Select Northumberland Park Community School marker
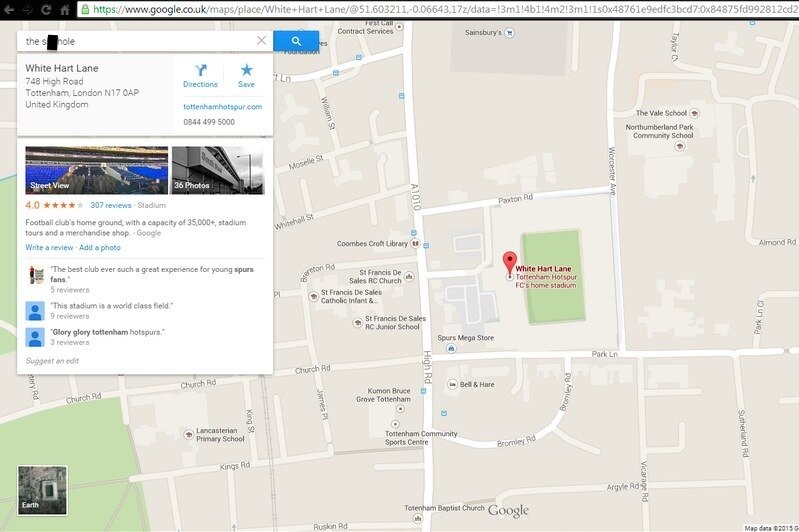 [679, 146]
